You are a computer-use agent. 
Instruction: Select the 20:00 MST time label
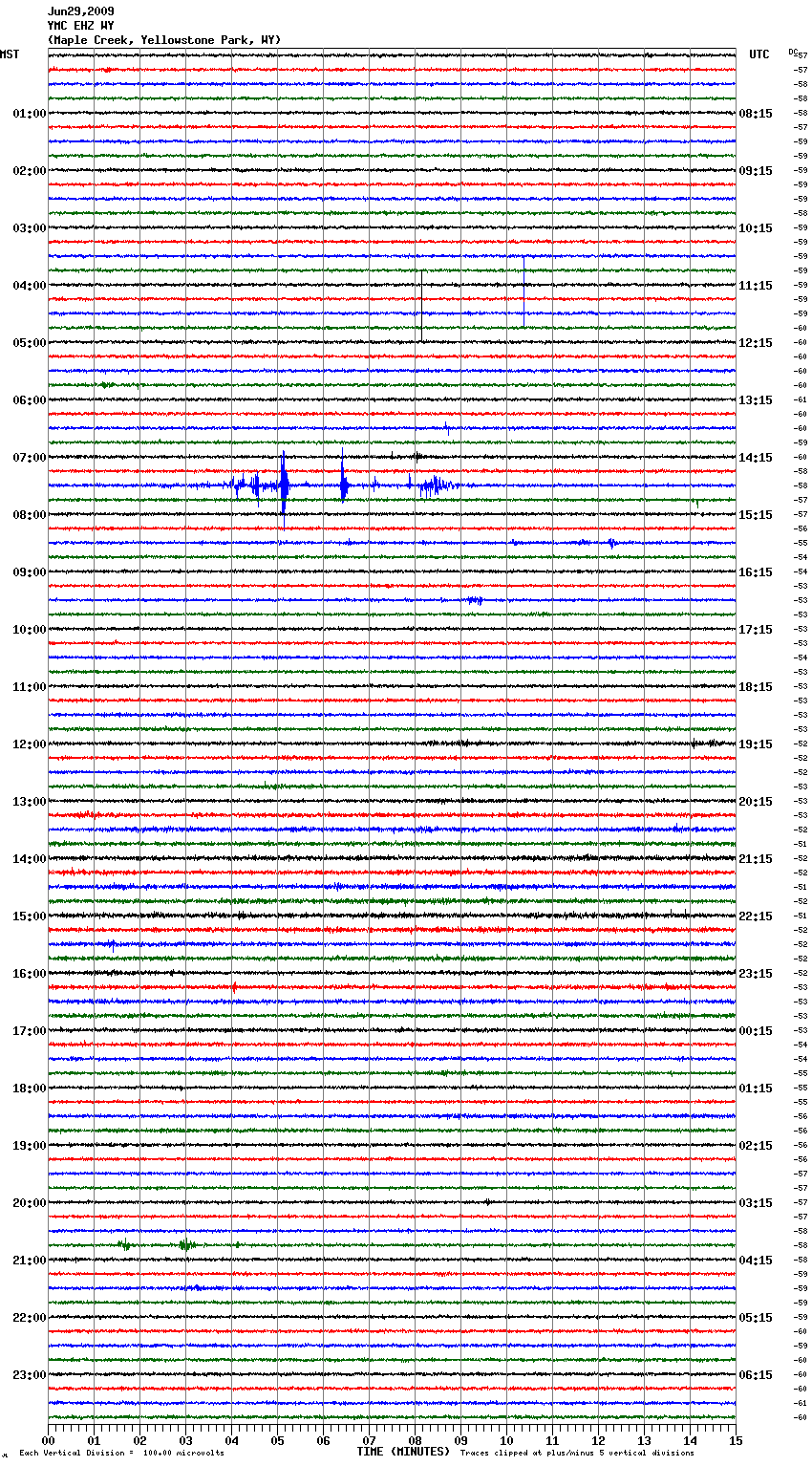[x=30, y=1203]
